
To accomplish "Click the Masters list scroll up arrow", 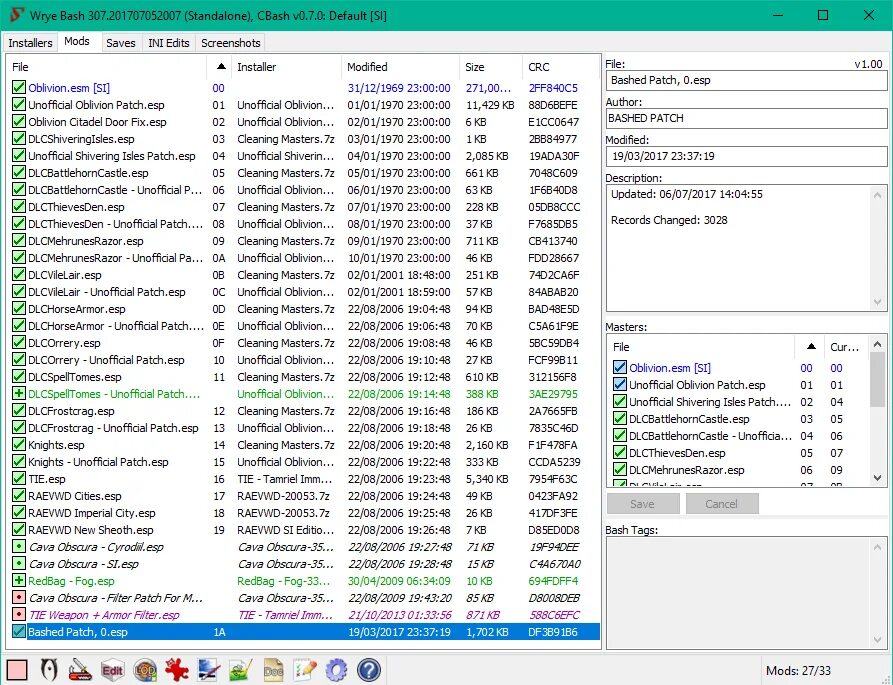I will pyautogui.click(x=878, y=344).
